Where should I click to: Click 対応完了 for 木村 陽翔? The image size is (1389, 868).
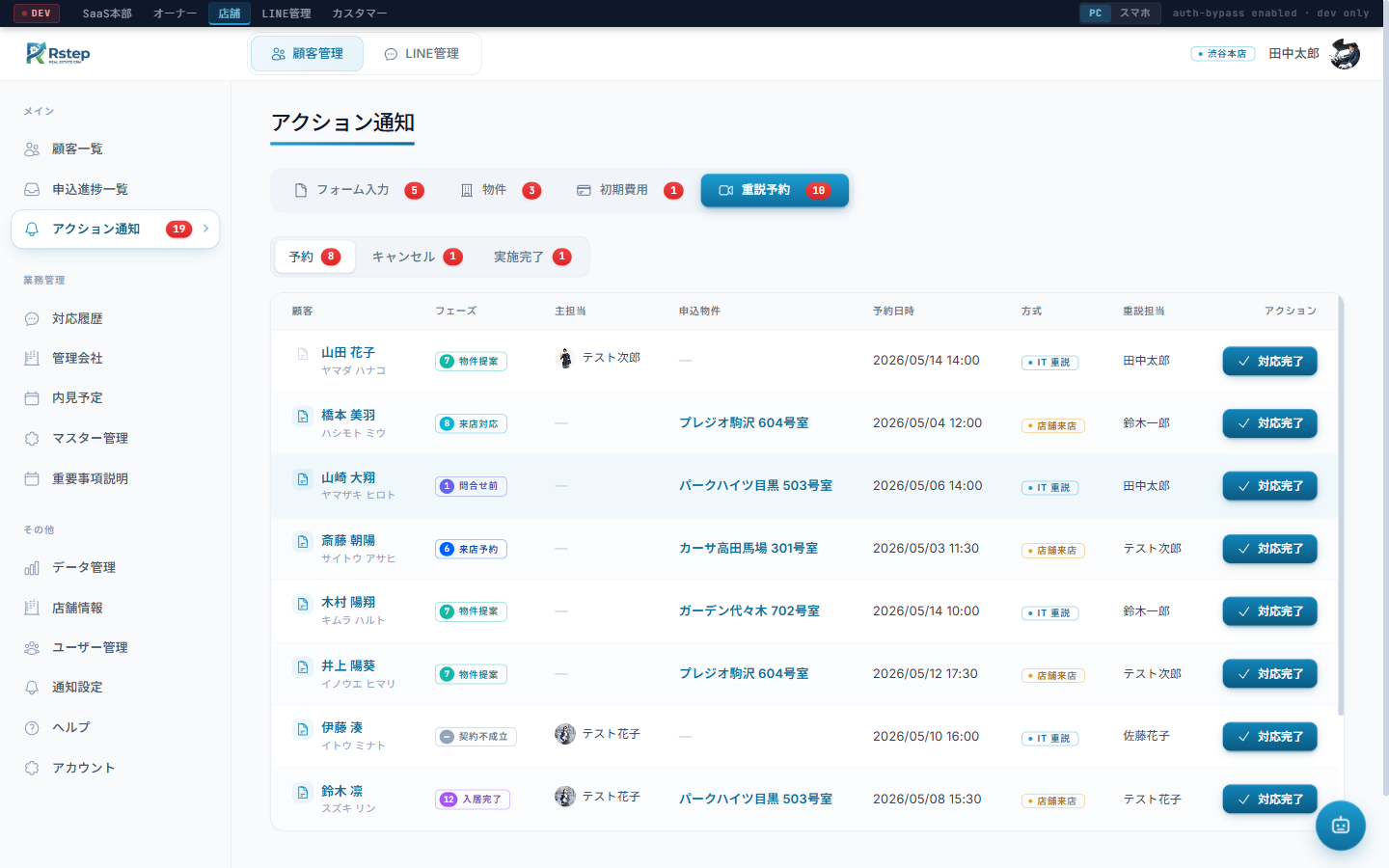point(1269,611)
